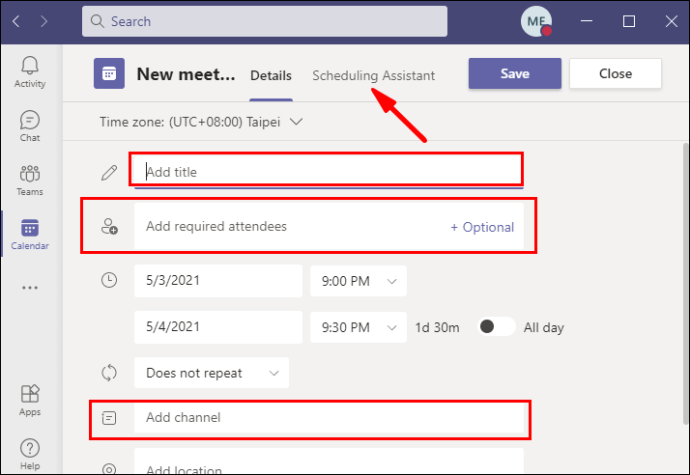
Task: Open the Activity feed
Action: point(30,72)
